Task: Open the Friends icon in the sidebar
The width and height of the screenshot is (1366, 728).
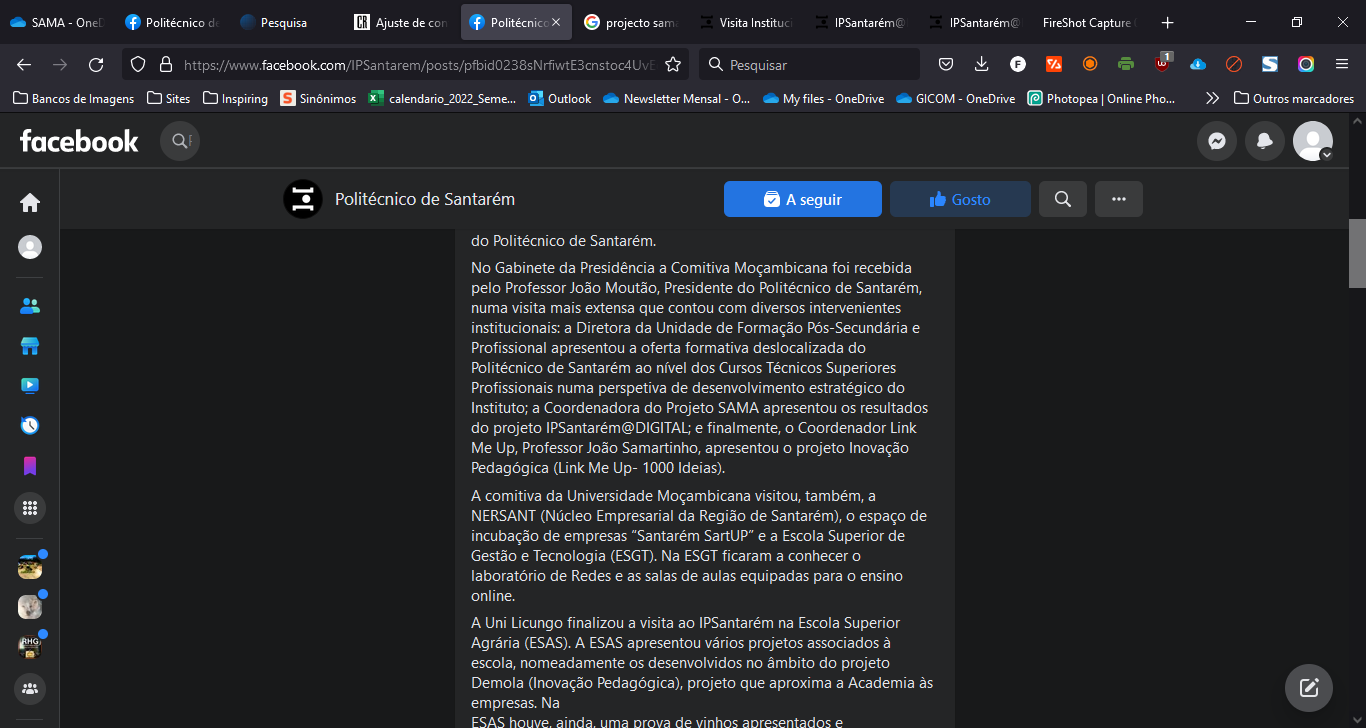Action: pos(30,306)
